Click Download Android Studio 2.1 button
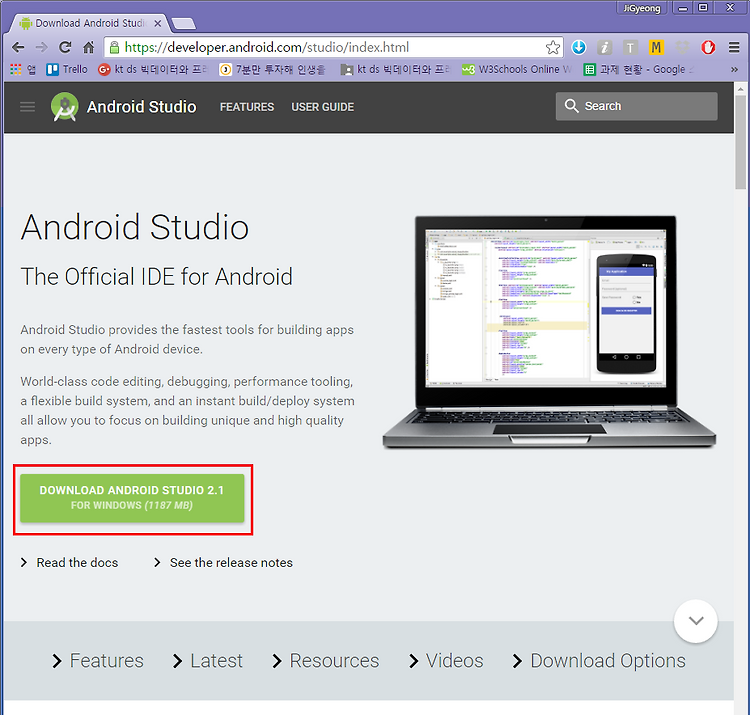The width and height of the screenshot is (750, 715). [132, 498]
